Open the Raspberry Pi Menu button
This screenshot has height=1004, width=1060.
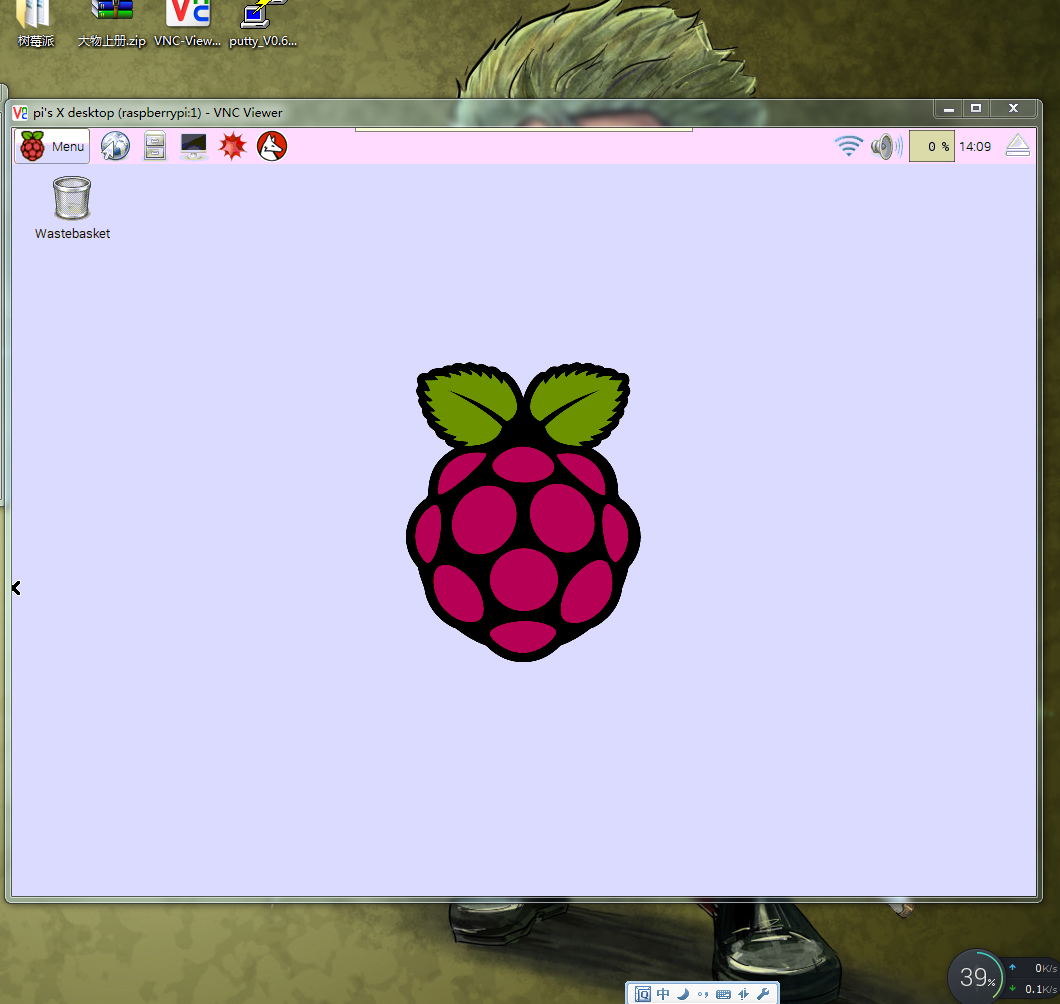(52, 146)
